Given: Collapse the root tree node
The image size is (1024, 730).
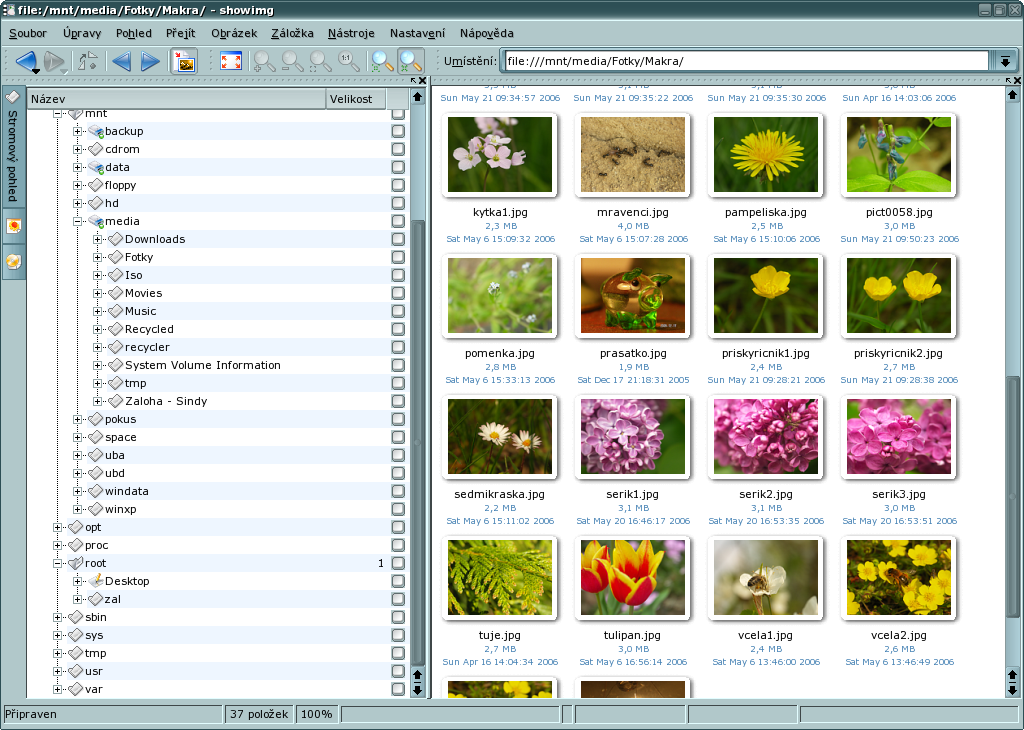Looking at the screenshot, I should tap(57, 563).
